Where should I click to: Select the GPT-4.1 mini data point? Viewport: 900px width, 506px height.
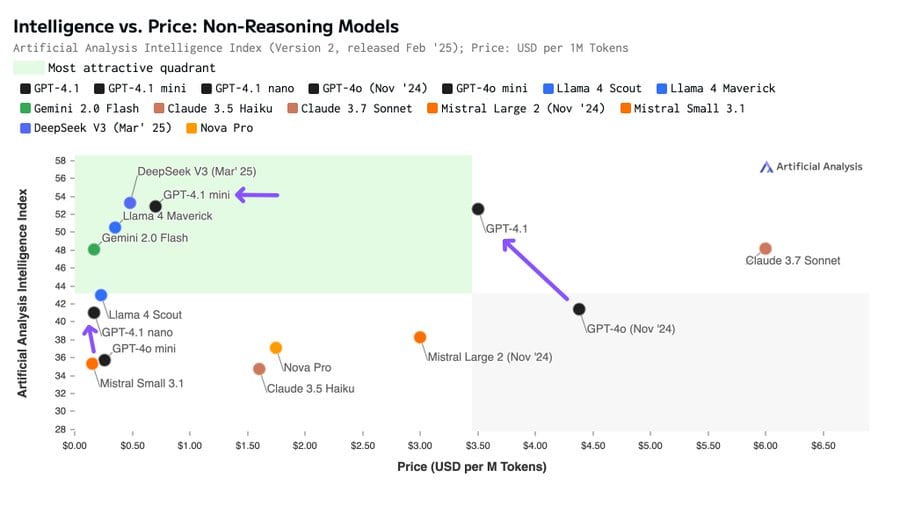[x=155, y=207]
